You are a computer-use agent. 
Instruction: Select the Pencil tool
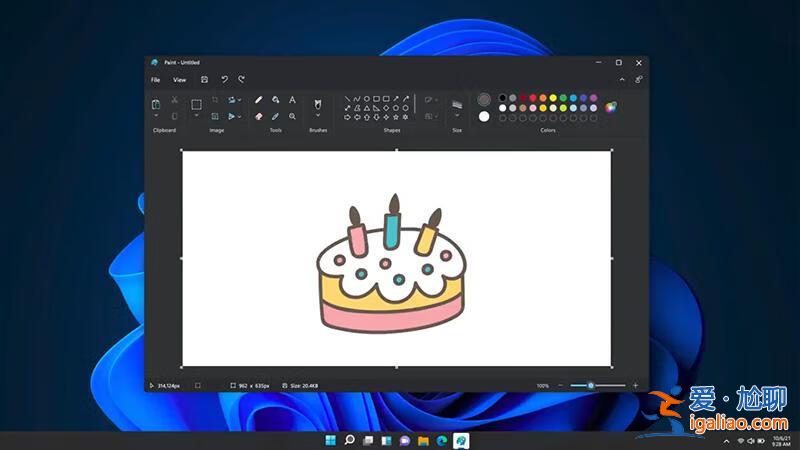click(258, 100)
